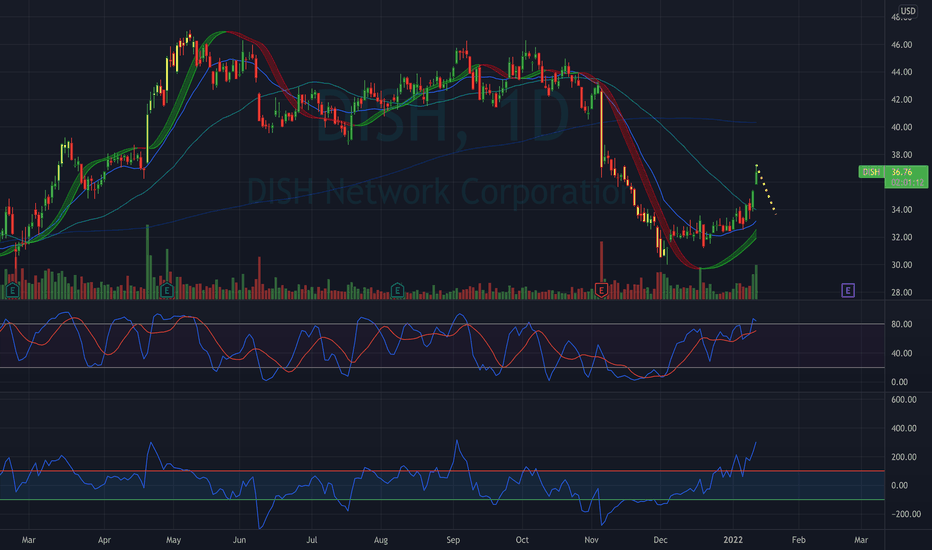Select the 46.00 price axis label
Screen dimensions: 932x550
pos(901,45)
